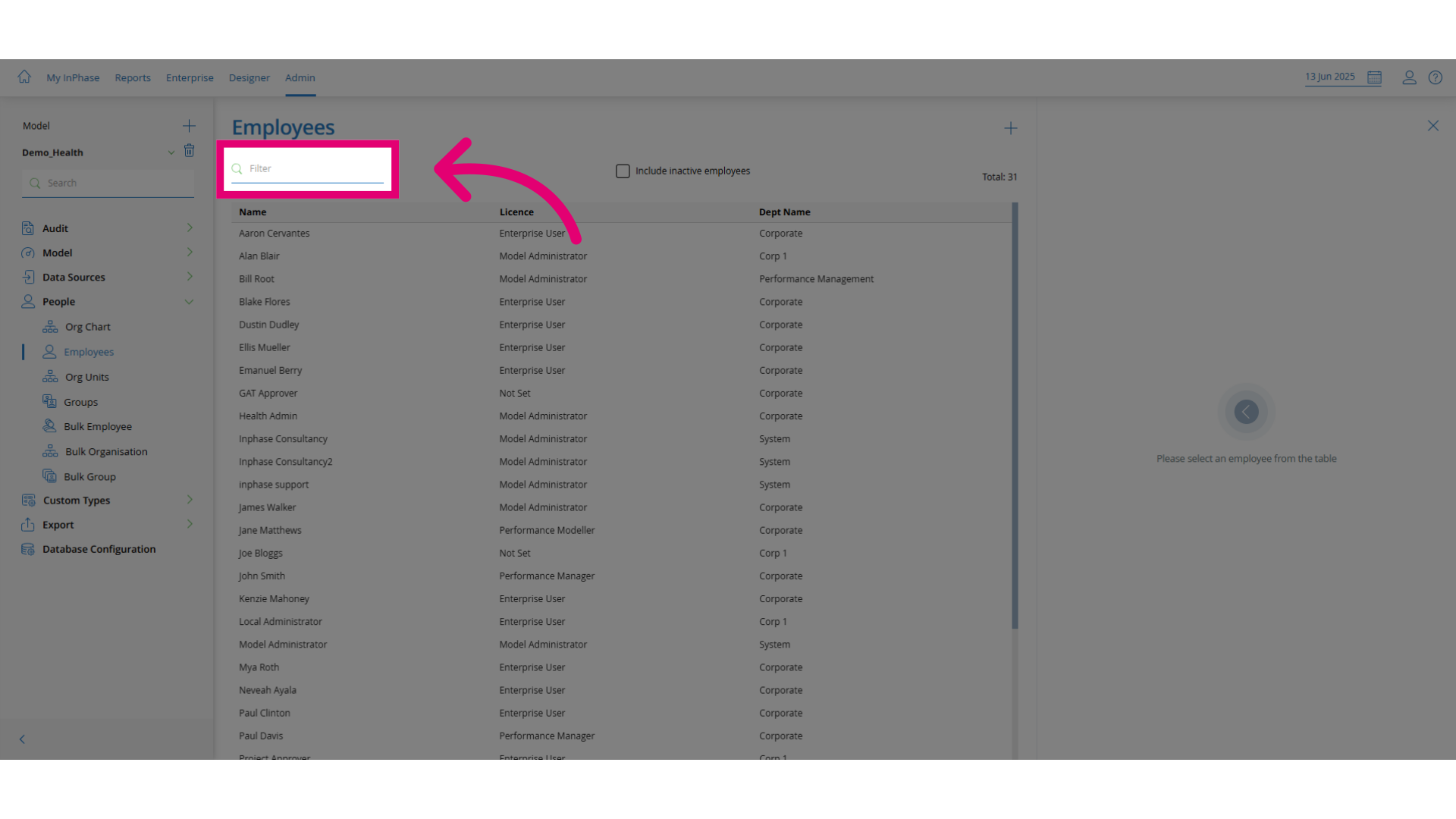The width and height of the screenshot is (1456, 819).
Task: Click Performance Management department cell
Action: [x=817, y=279]
